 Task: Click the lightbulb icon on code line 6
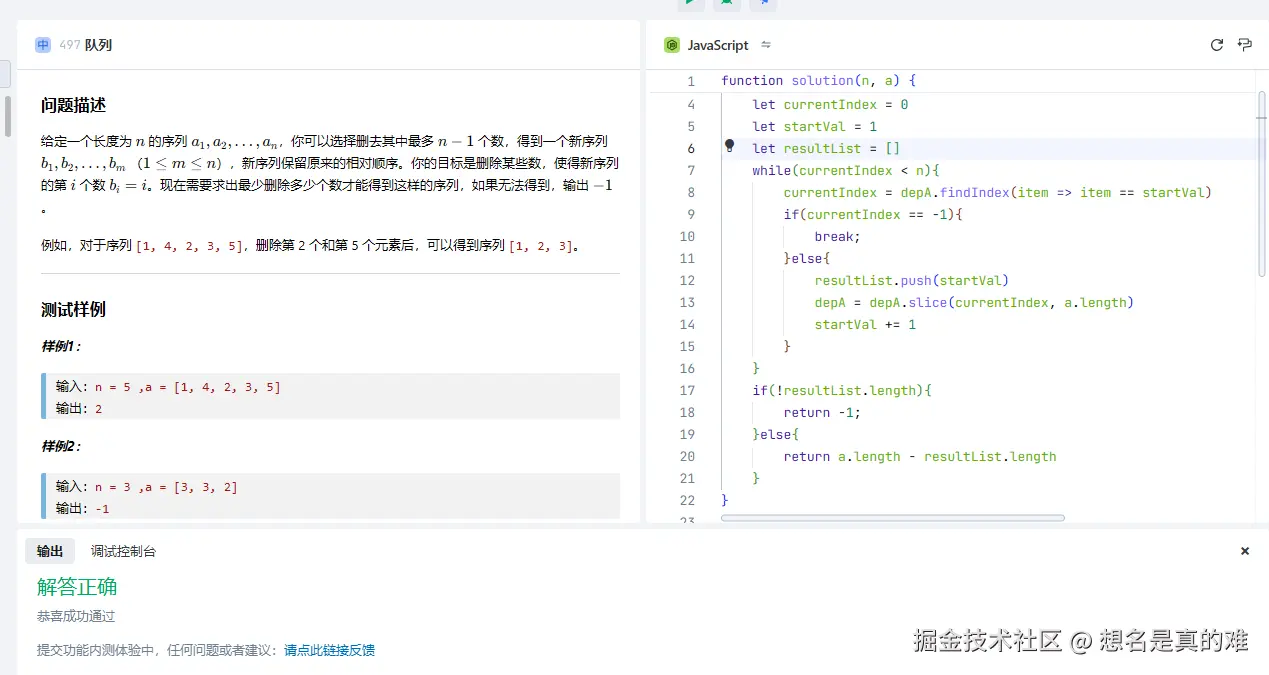(x=729, y=148)
